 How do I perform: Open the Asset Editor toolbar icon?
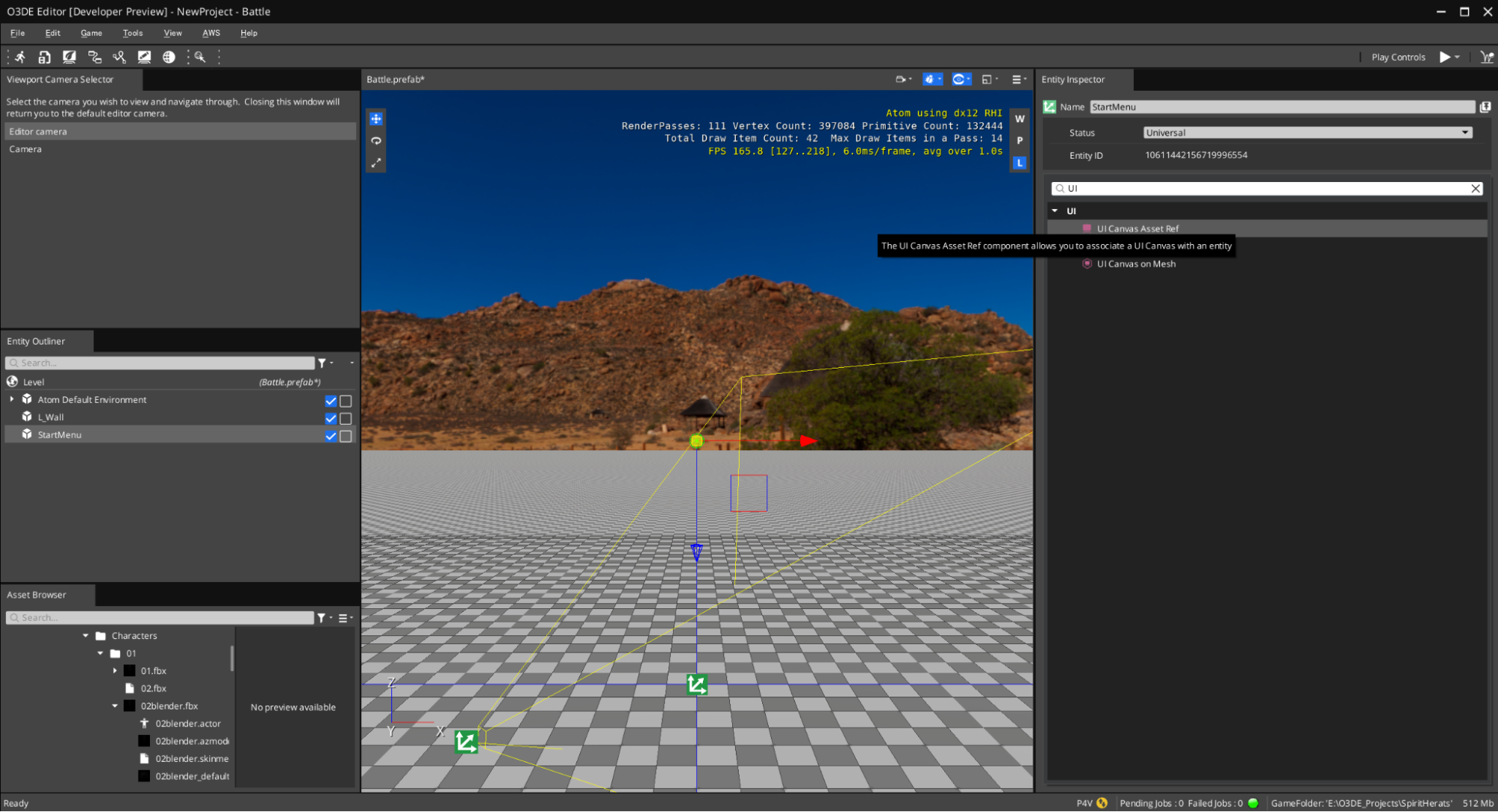click(45, 57)
